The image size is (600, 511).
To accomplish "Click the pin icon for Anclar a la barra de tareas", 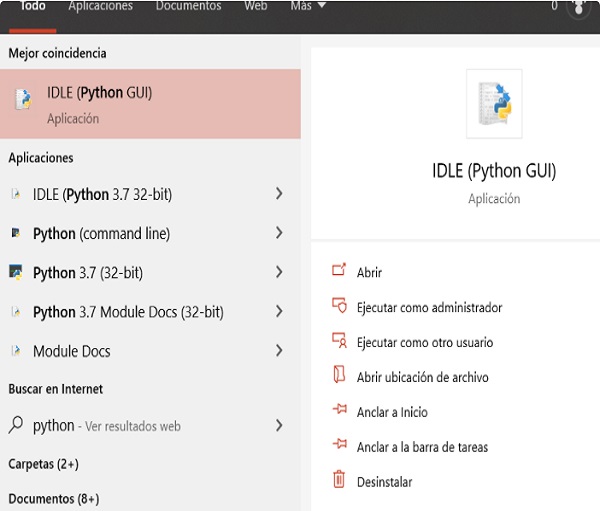I will (x=339, y=444).
